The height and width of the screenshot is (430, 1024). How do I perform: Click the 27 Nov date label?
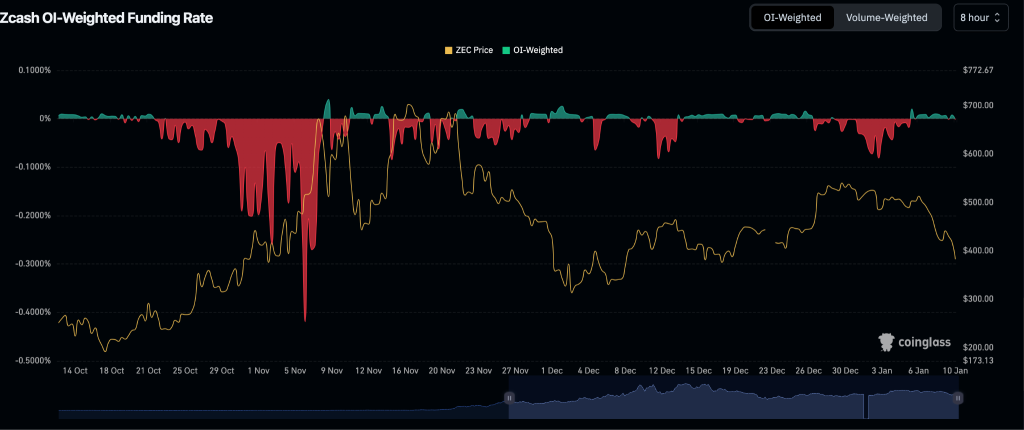pyautogui.click(x=515, y=371)
